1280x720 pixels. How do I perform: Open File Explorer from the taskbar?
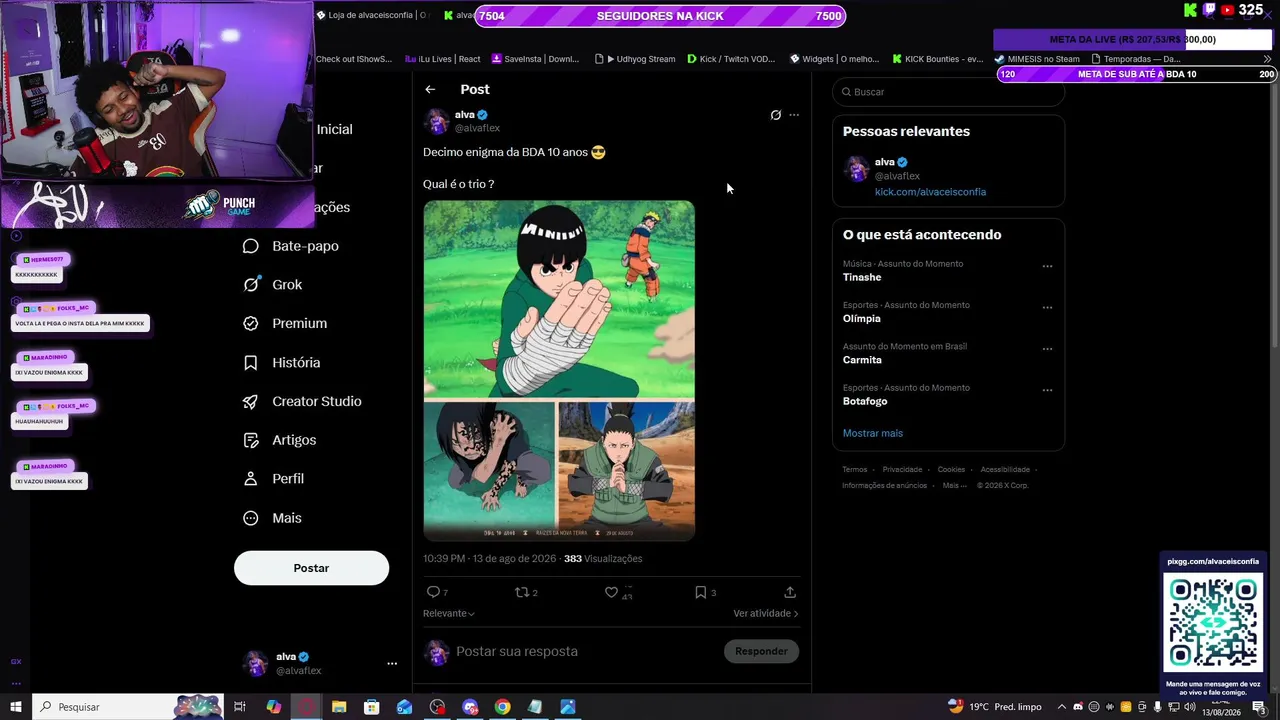(339, 707)
